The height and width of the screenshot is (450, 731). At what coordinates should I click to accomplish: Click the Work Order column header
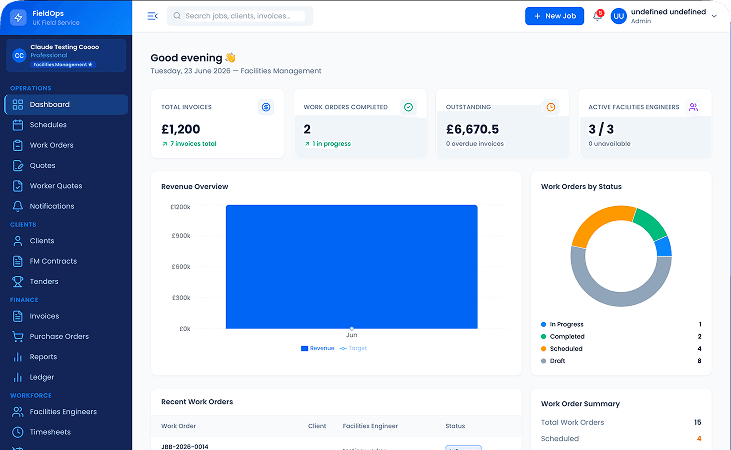coord(179,426)
